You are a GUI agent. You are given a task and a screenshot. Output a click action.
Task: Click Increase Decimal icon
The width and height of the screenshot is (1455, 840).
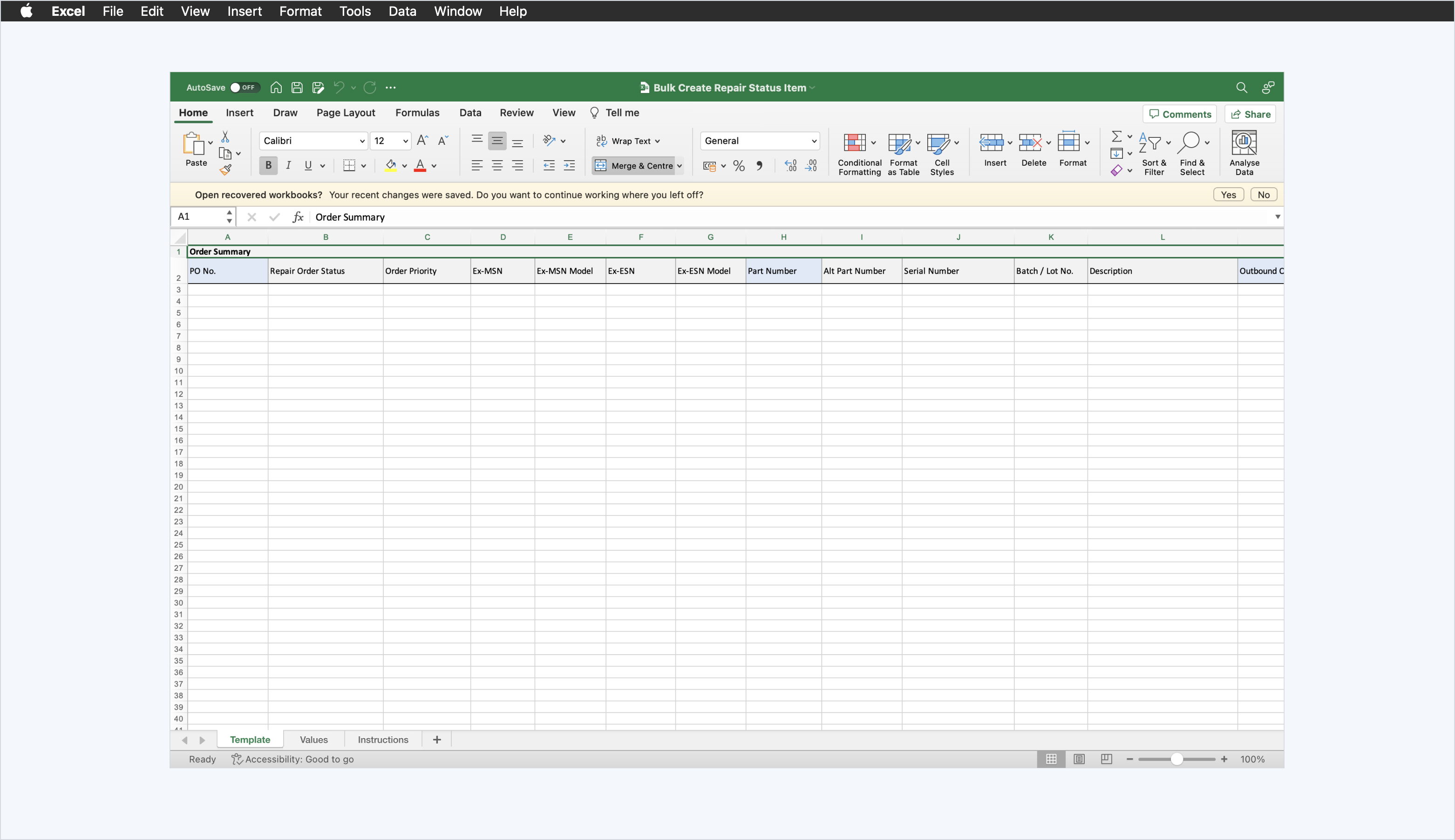point(790,166)
